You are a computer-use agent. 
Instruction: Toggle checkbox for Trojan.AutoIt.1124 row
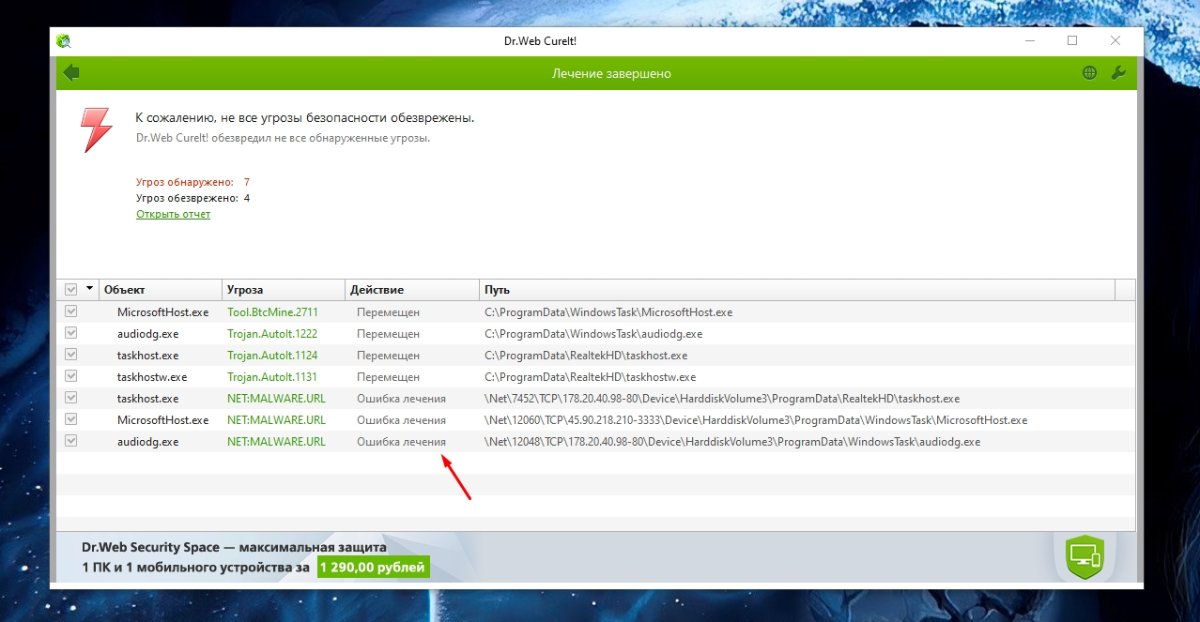click(71, 355)
